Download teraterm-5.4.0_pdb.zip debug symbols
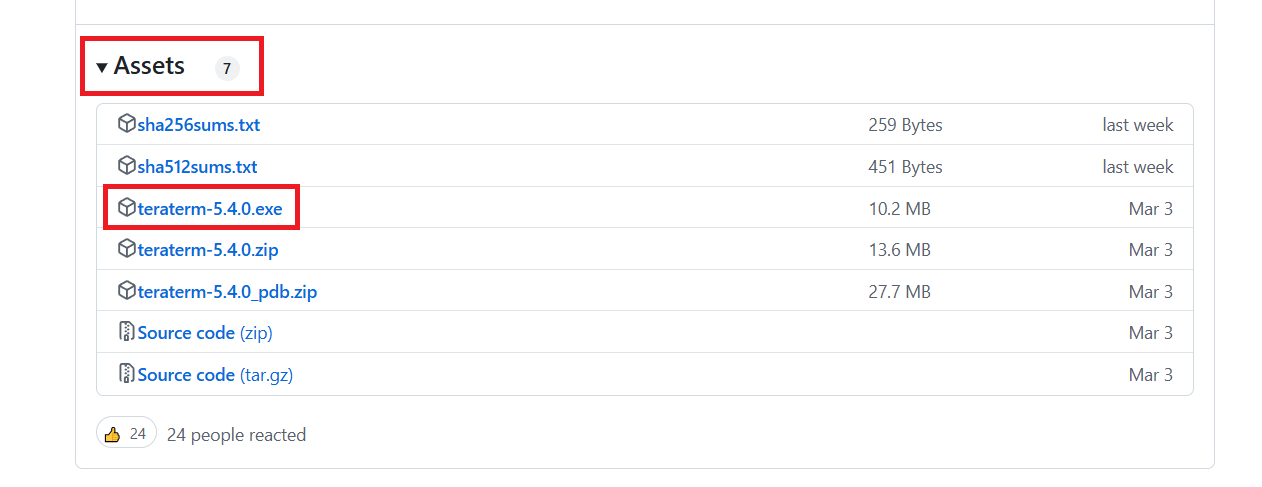1262x487 pixels. click(x=227, y=292)
